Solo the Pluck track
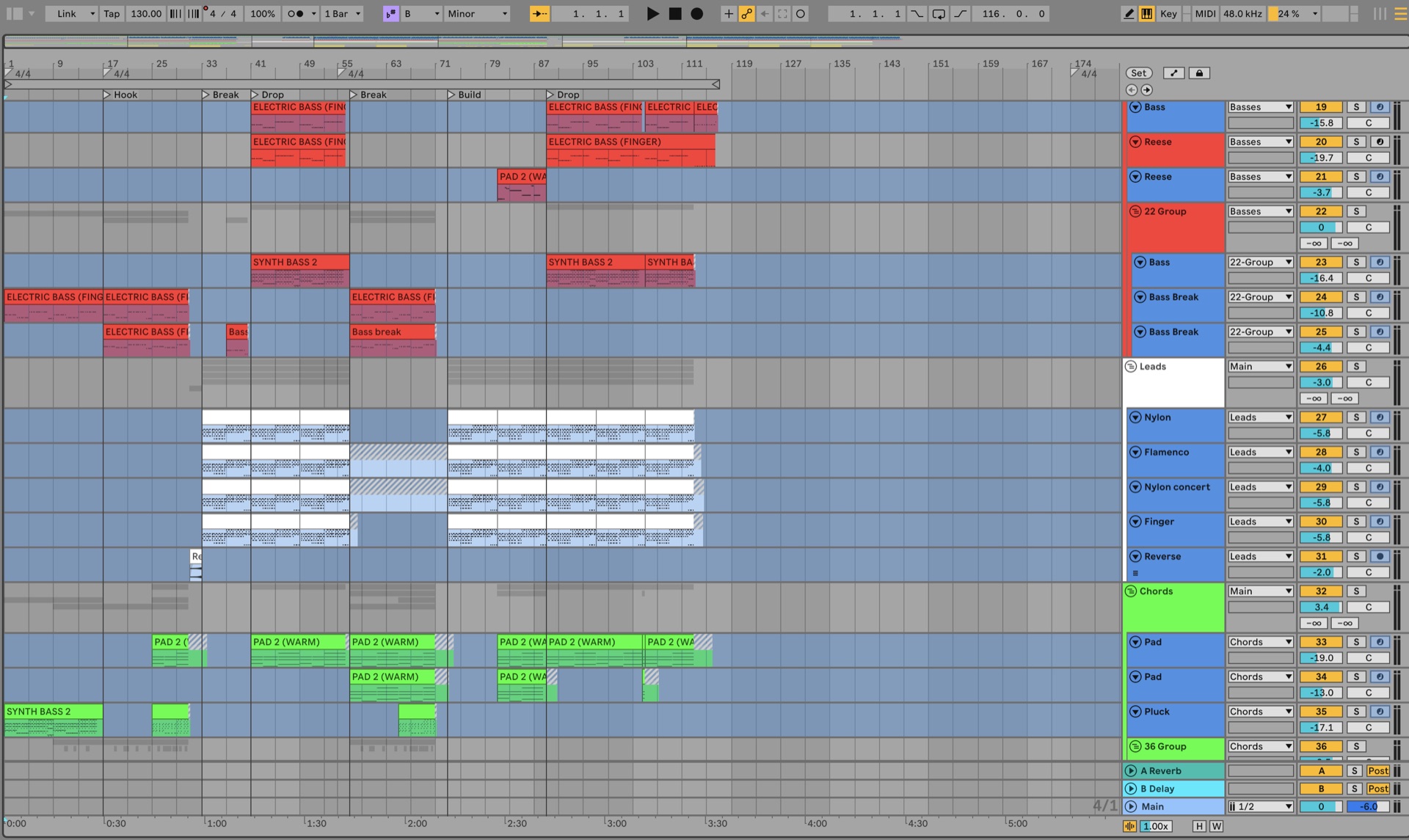The width and height of the screenshot is (1409, 840). 1356,711
